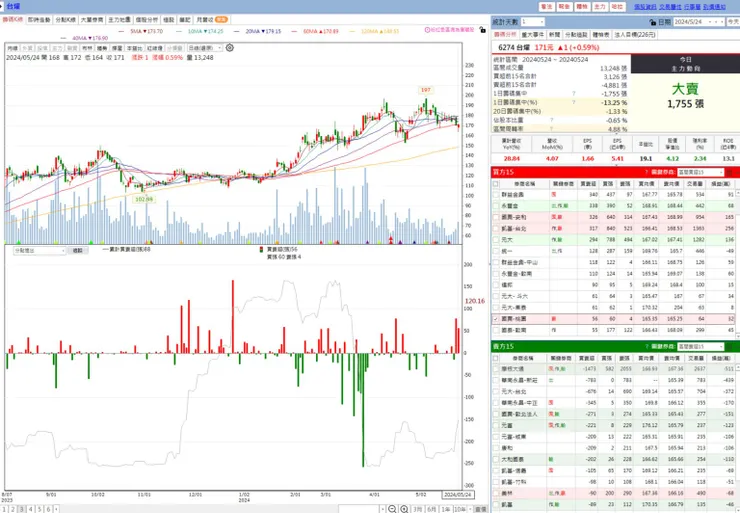
Task: Open the 日期 2024/5/24 date dropdown
Action: point(698,22)
